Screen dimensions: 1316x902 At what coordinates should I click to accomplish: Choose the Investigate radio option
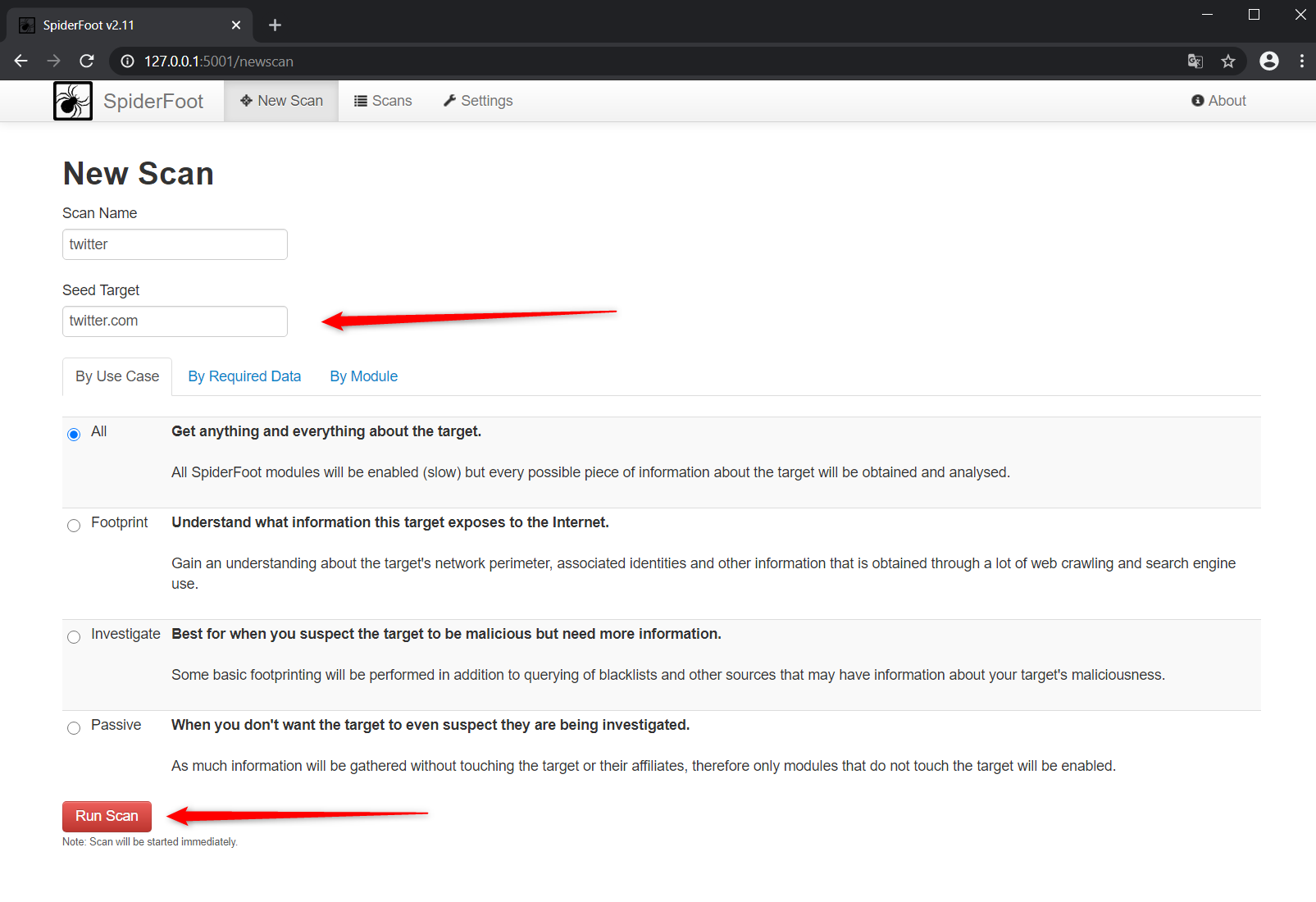coord(74,636)
